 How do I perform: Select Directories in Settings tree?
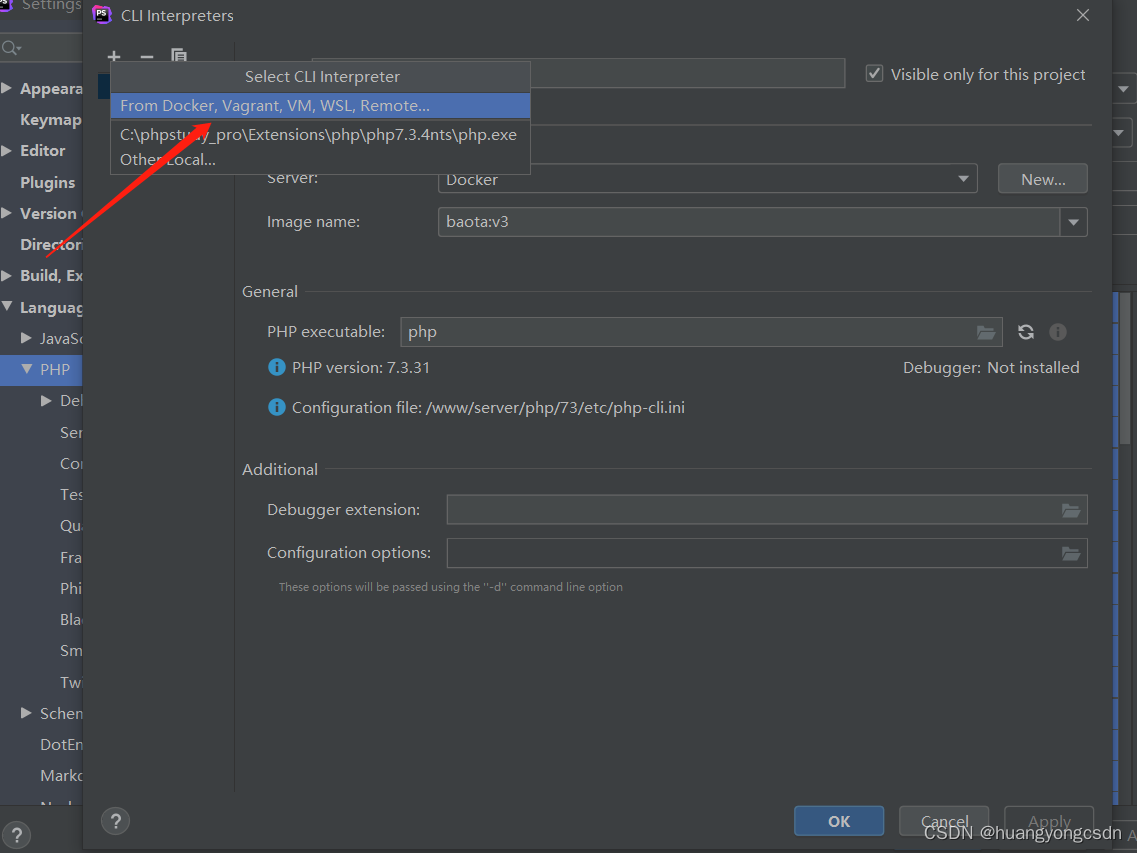pos(51,244)
